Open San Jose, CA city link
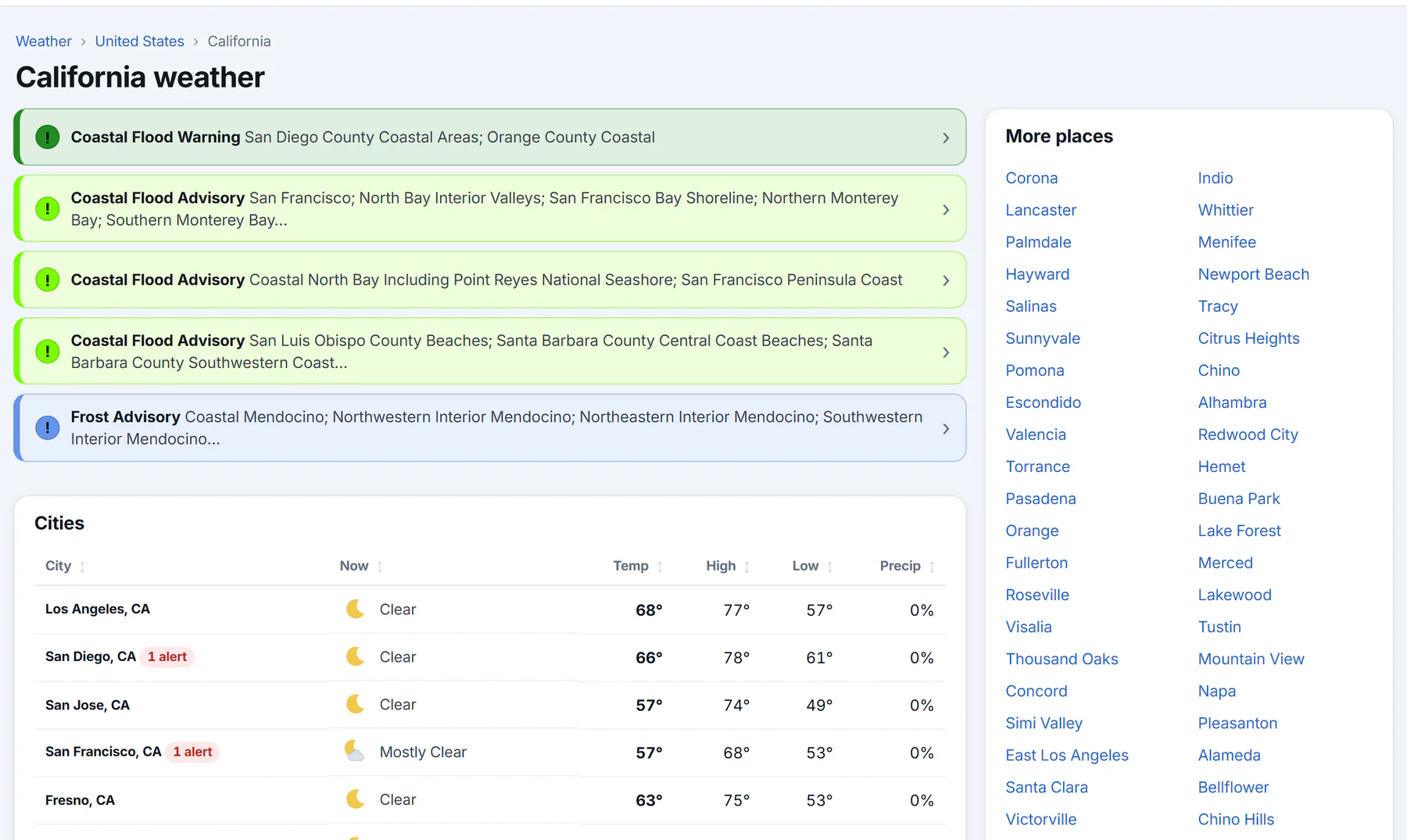The width and height of the screenshot is (1407, 840). coord(88,705)
